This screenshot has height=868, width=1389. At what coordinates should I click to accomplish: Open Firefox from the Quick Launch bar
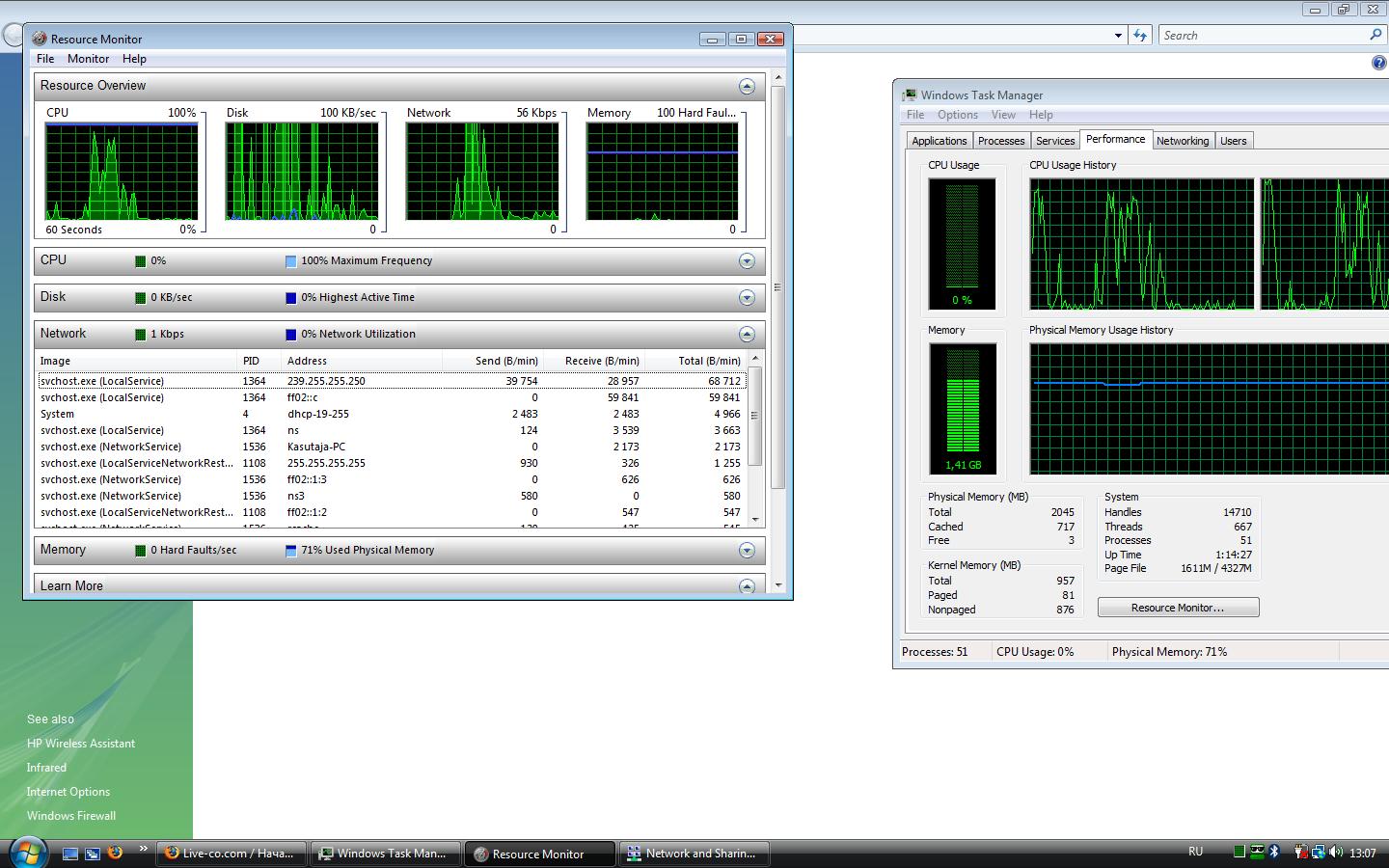(115, 853)
